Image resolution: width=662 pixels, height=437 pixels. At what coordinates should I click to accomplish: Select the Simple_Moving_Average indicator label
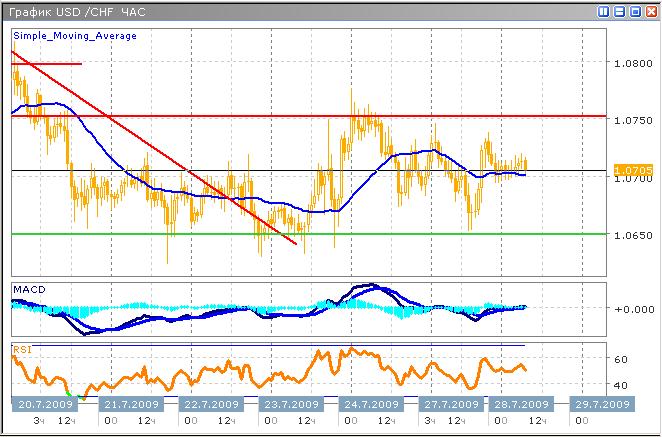75,35
